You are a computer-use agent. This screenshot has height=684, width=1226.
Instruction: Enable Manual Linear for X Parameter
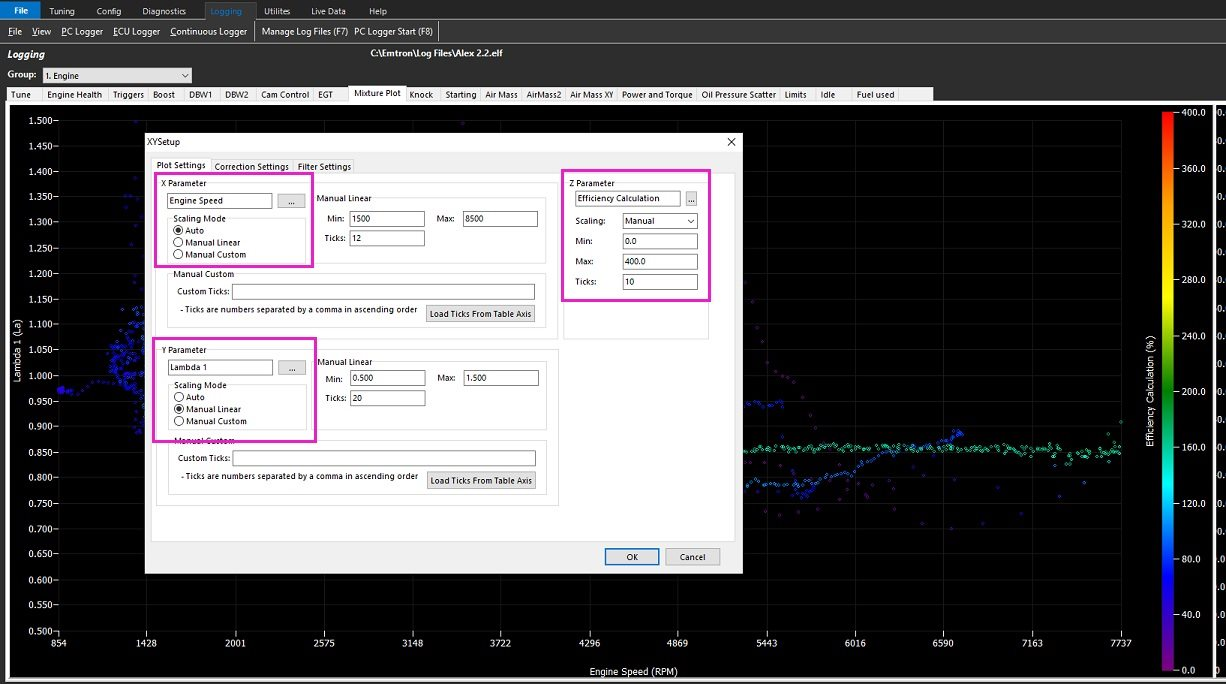[x=178, y=242]
